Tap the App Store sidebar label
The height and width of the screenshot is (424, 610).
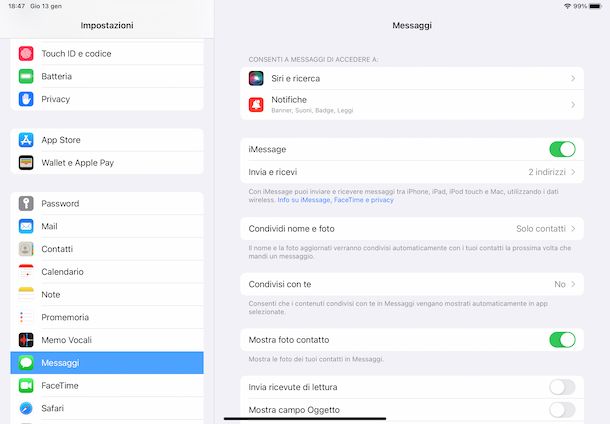(x=61, y=140)
